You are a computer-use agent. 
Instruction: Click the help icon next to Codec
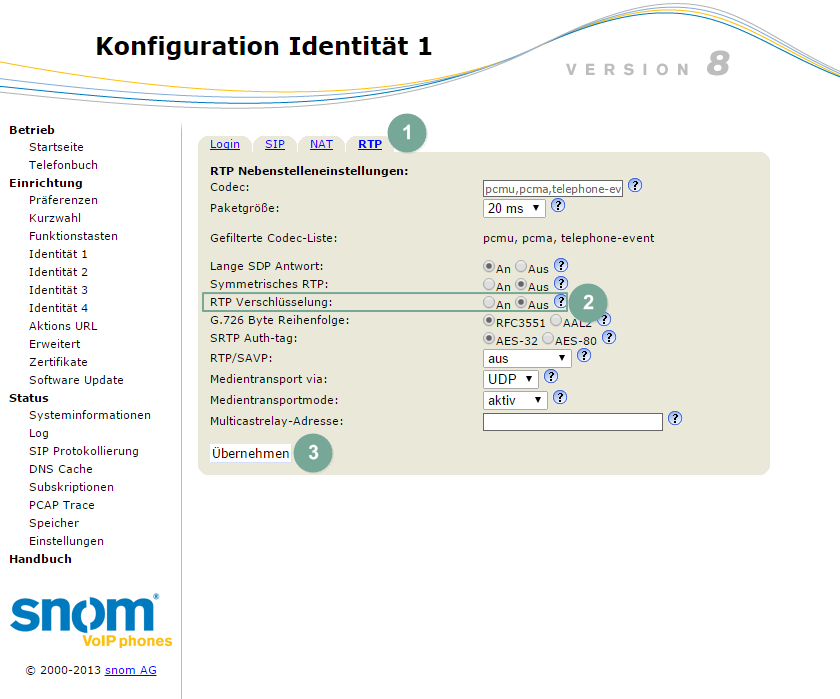[x=635, y=186]
